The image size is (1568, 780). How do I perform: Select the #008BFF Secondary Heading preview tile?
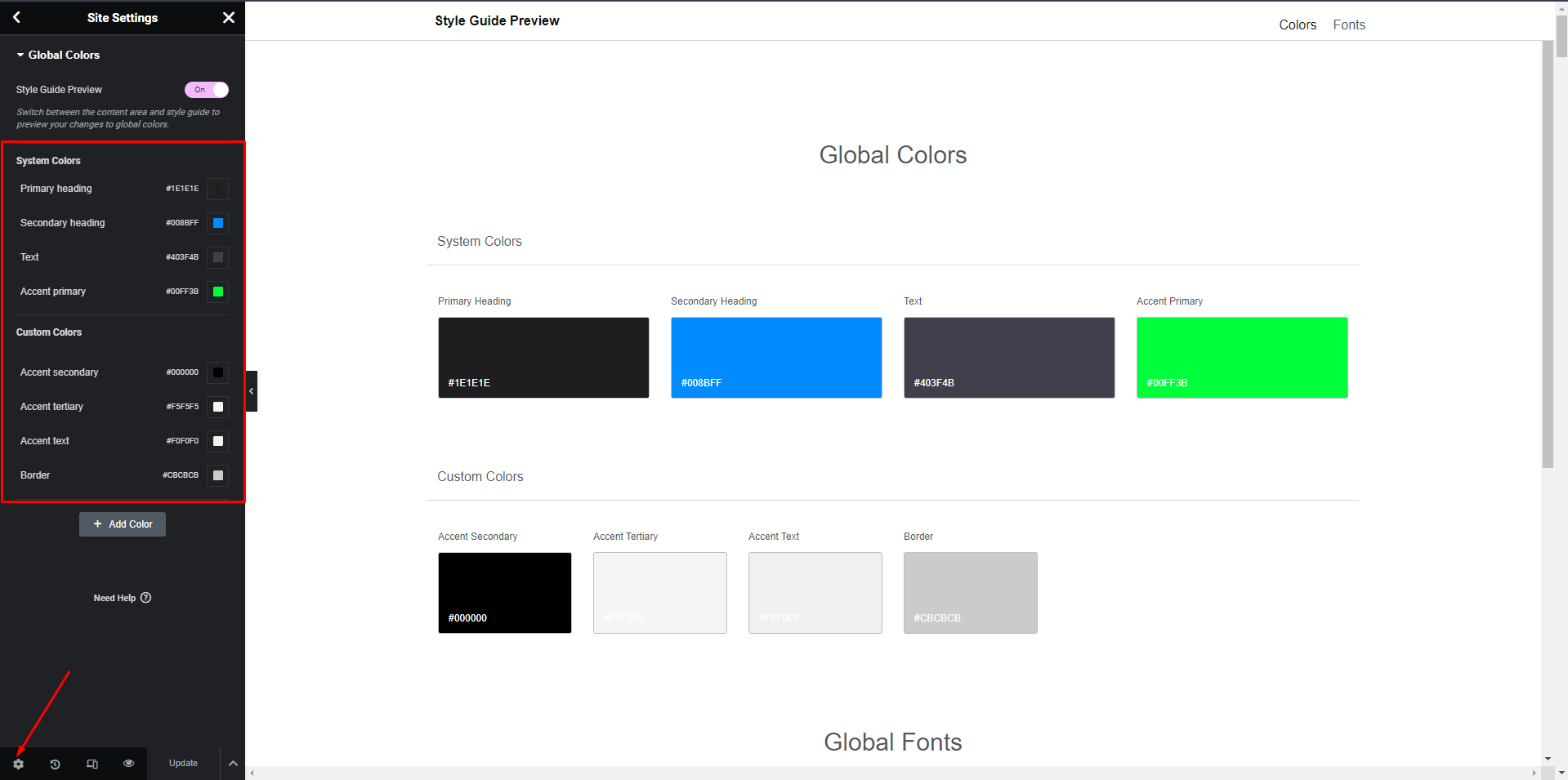776,358
